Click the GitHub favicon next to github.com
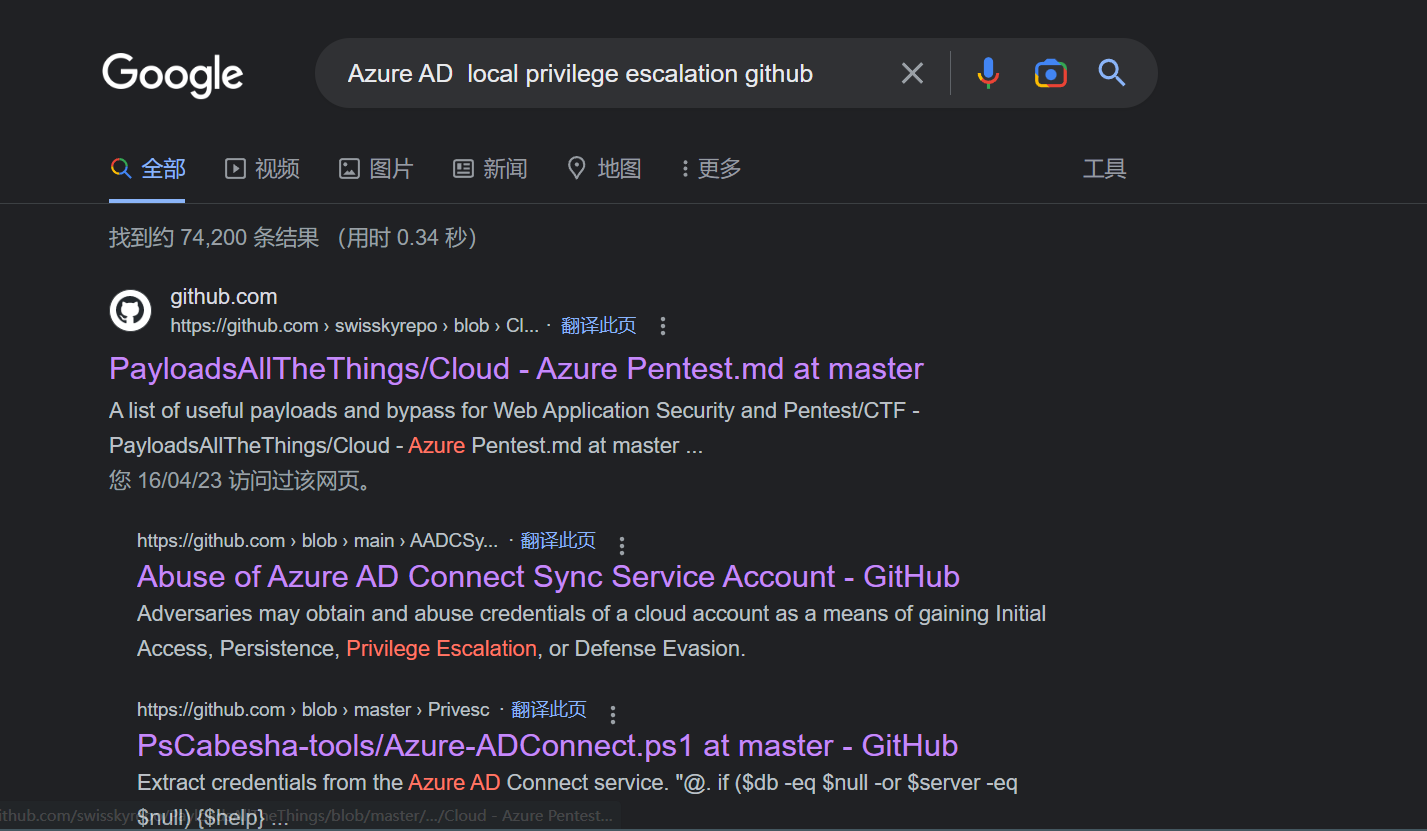This screenshot has width=1427, height=831. click(x=130, y=311)
